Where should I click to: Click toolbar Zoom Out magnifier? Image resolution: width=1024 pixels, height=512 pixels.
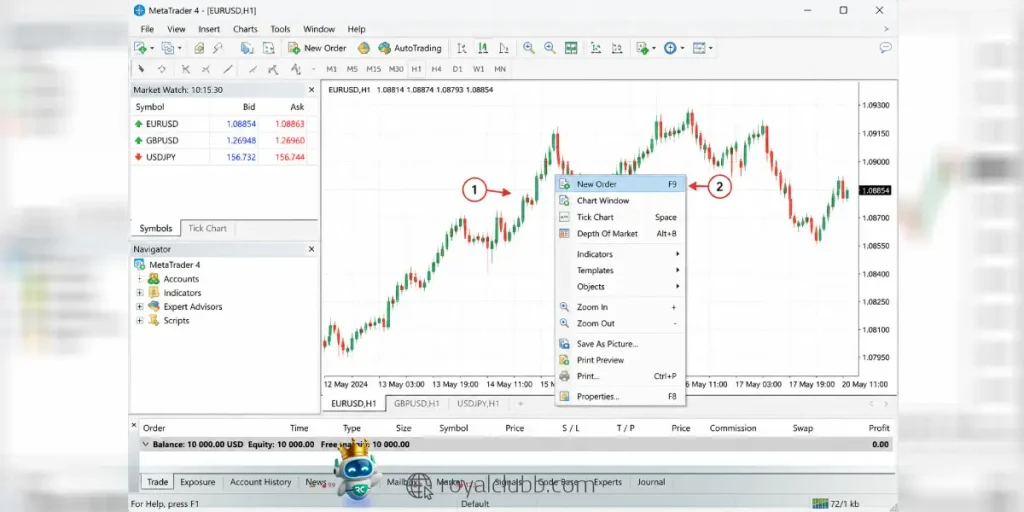(x=550, y=48)
